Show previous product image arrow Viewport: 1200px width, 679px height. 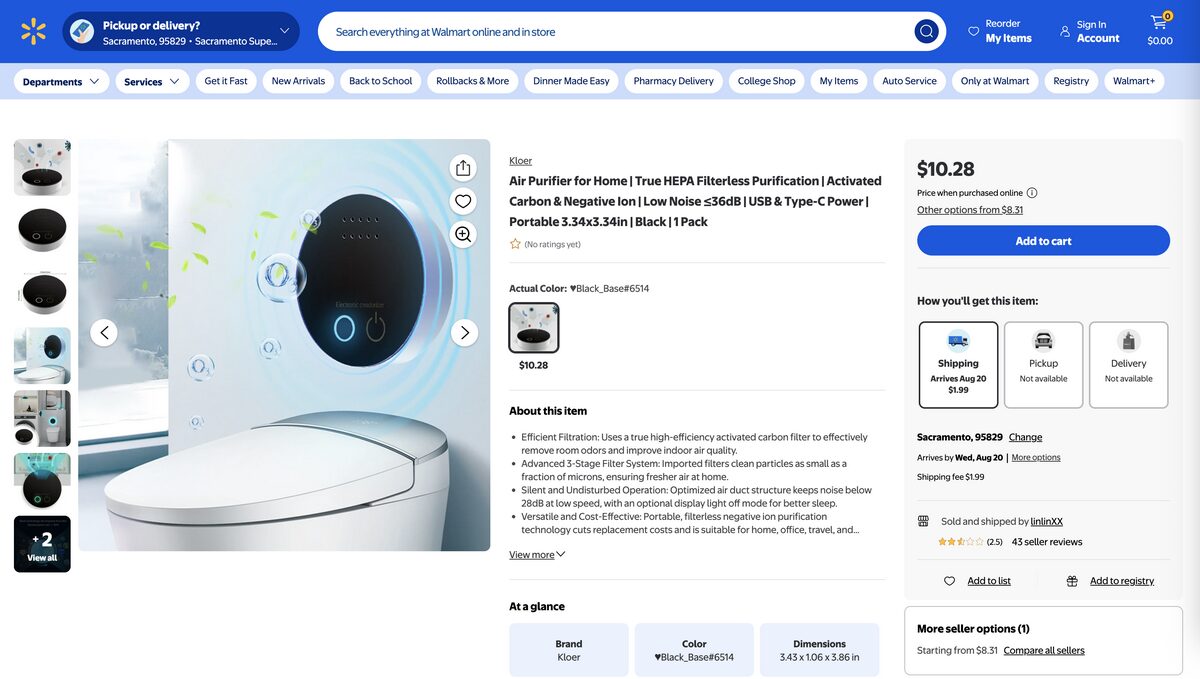[x=104, y=333]
